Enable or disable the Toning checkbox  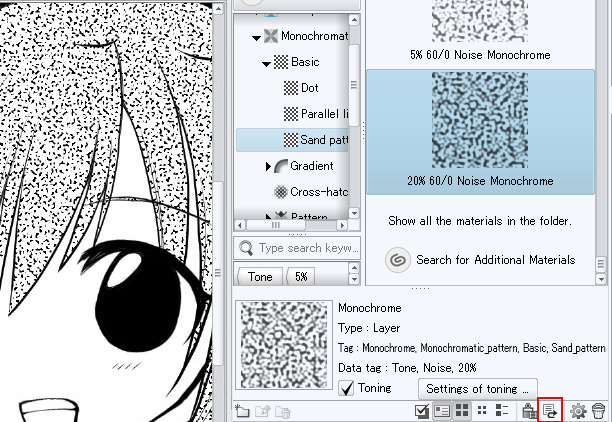click(346, 388)
